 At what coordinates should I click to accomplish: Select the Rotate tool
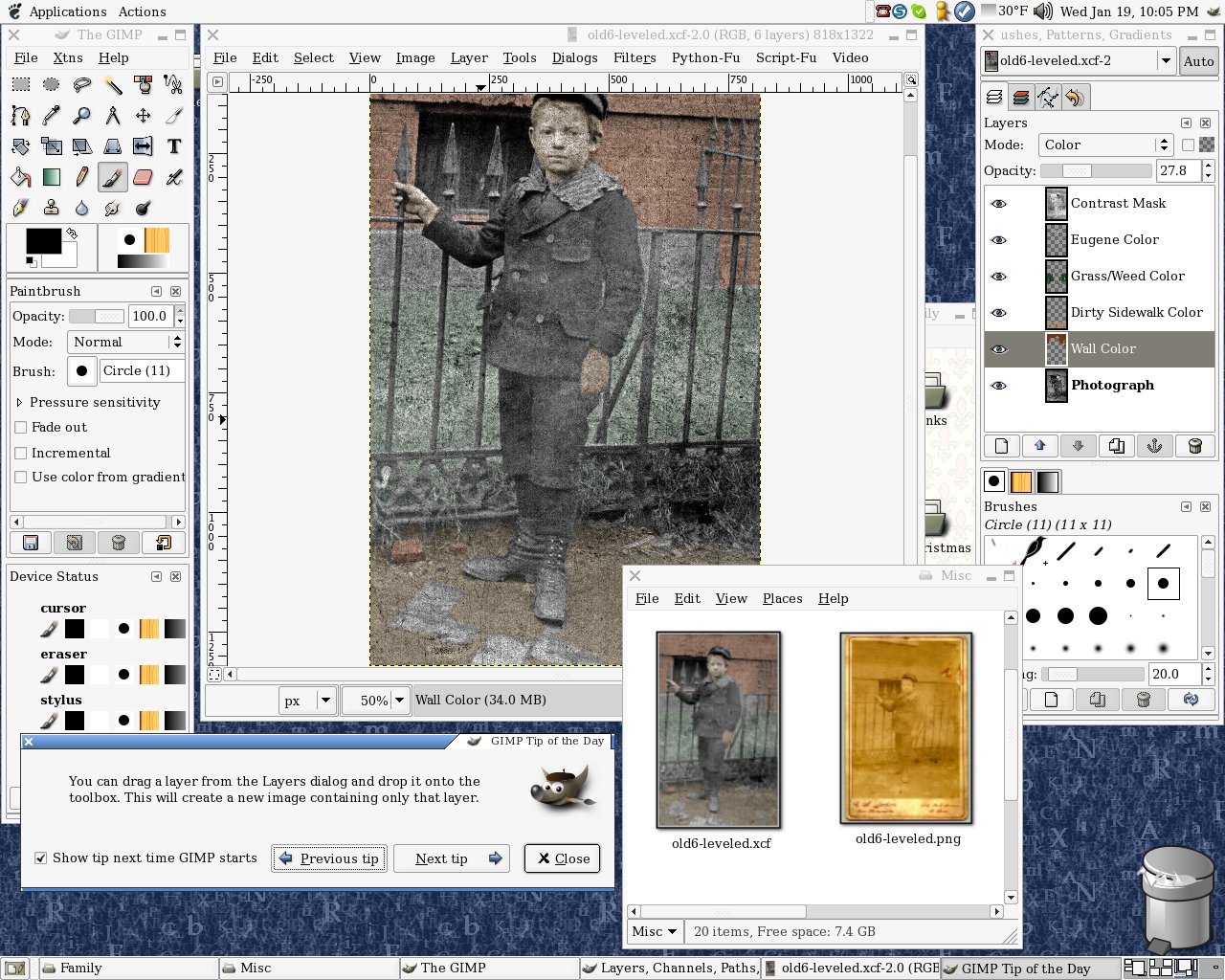click(x=21, y=146)
